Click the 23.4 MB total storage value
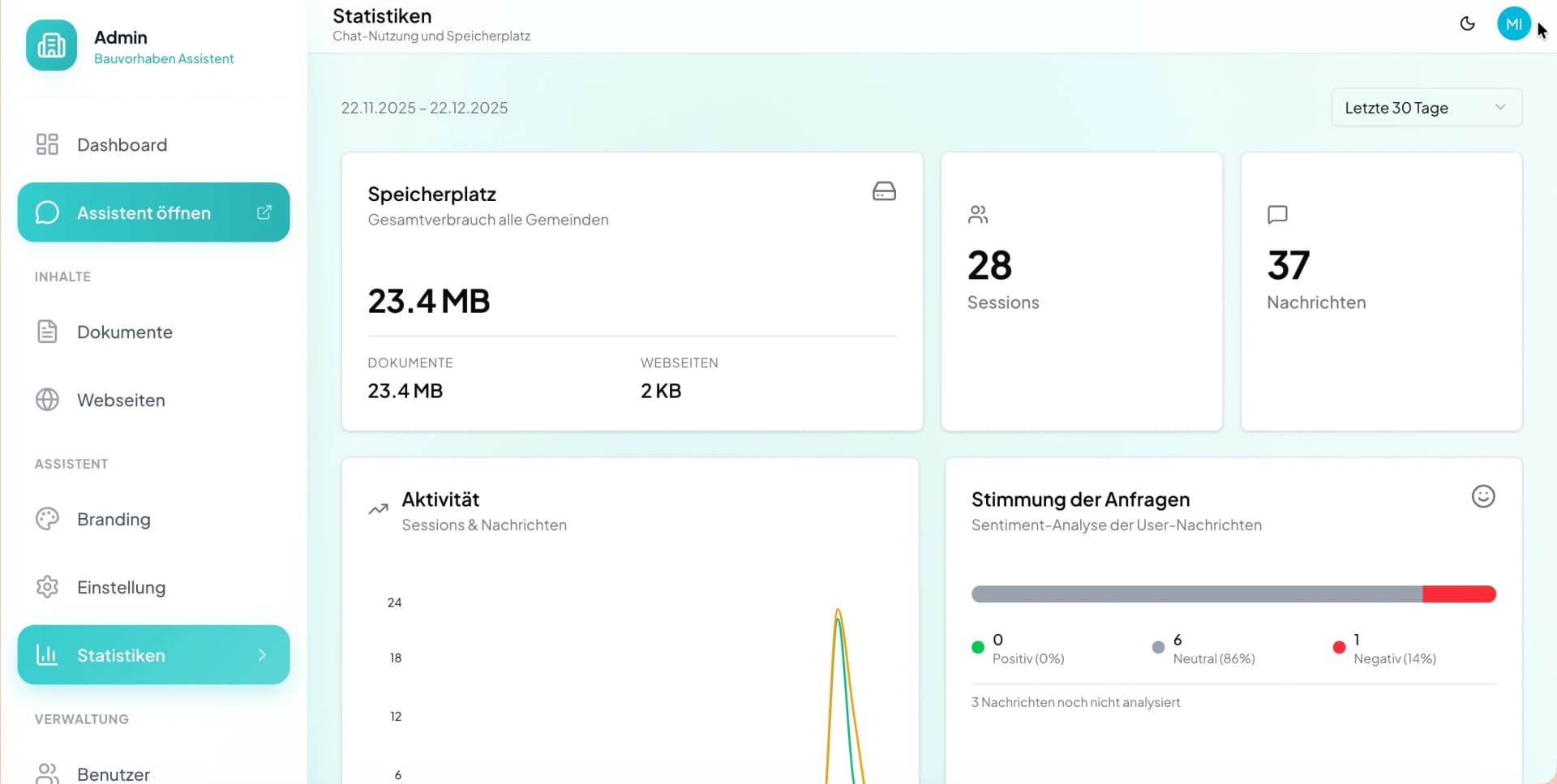The width and height of the screenshot is (1557, 784). (x=429, y=301)
